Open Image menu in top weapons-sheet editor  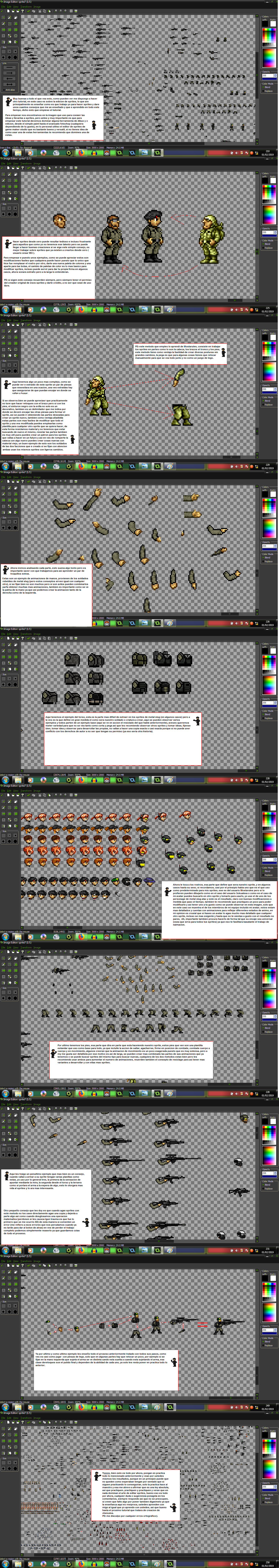[x=37, y=7]
